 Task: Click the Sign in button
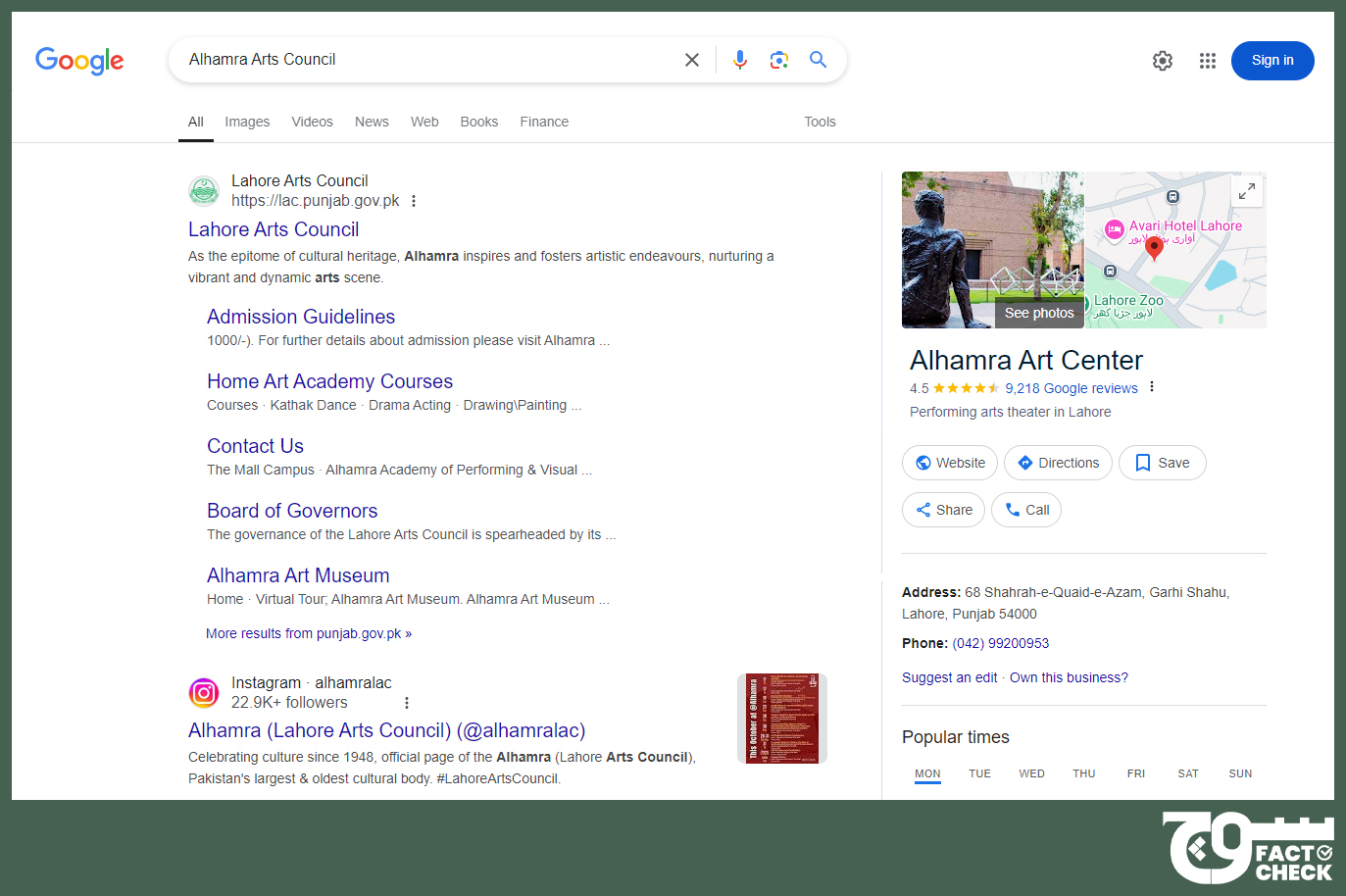coord(1272,61)
